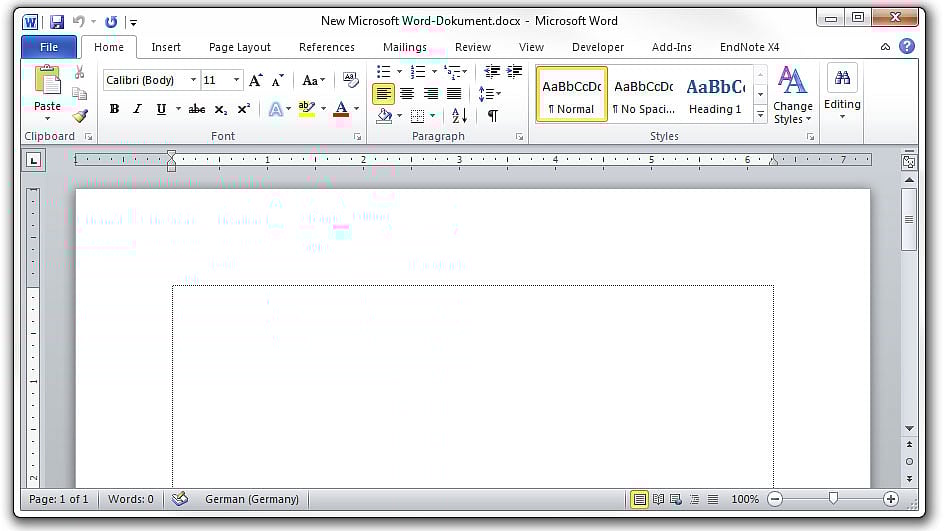Expand the Styles gallery More arrow
This screenshot has width=944, height=531.
coord(760,115)
